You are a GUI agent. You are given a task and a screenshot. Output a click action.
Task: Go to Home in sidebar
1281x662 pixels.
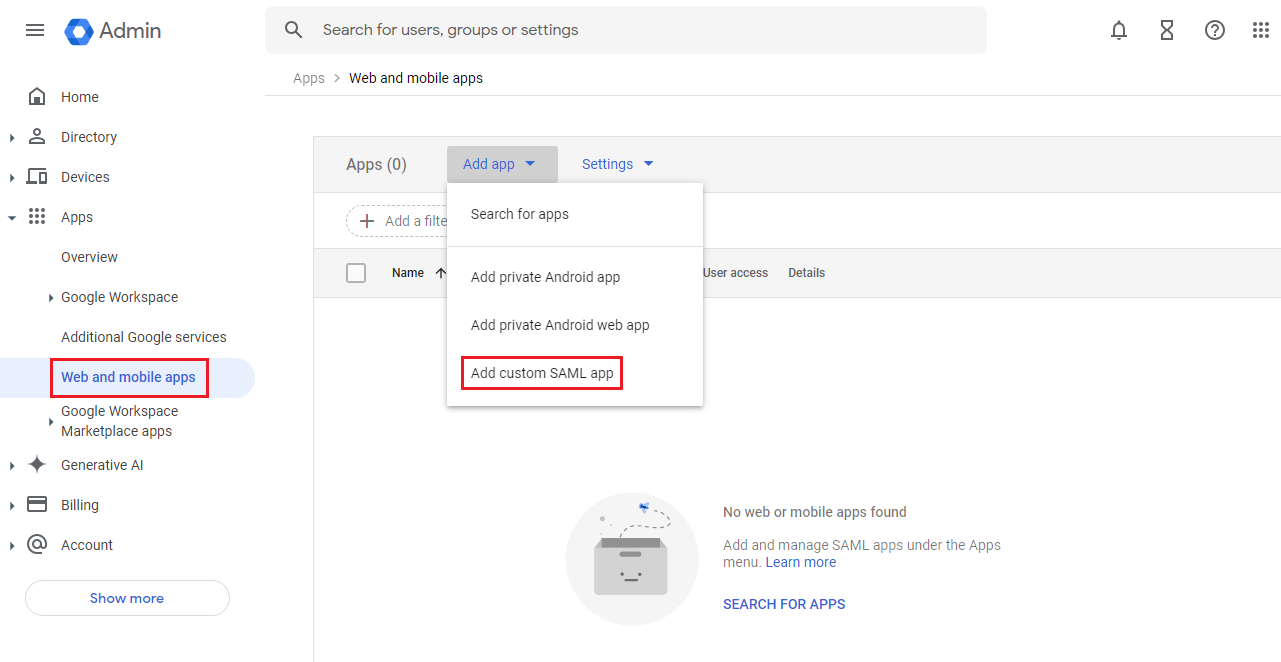(x=80, y=97)
